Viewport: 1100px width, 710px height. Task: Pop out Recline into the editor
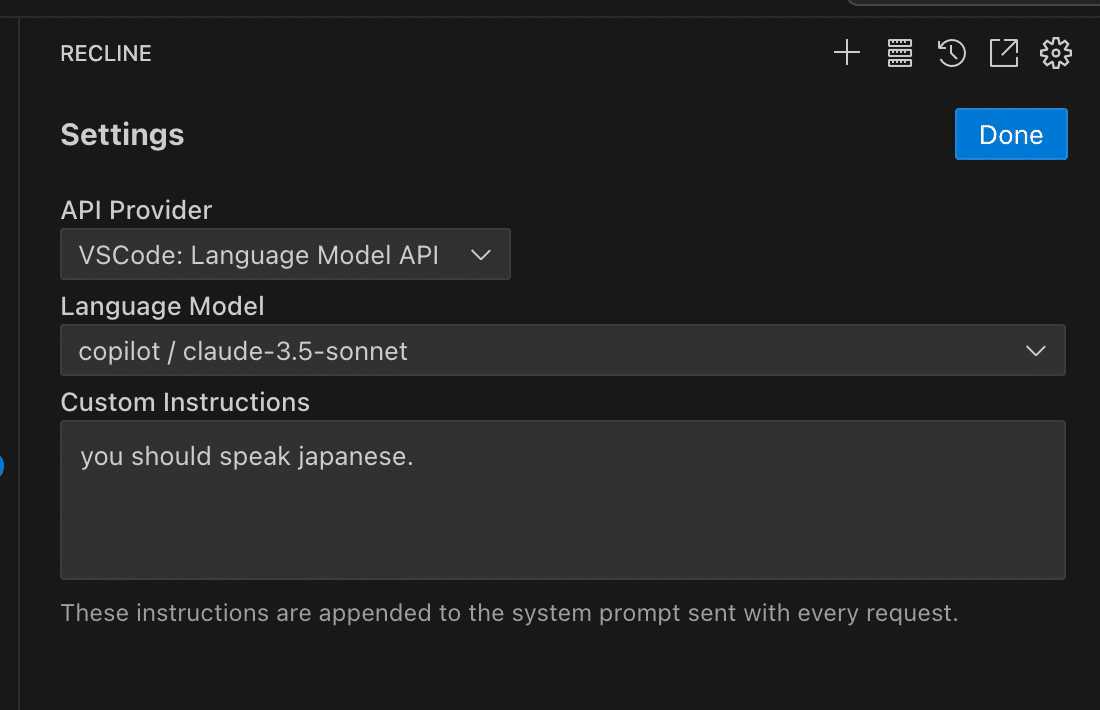1003,53
